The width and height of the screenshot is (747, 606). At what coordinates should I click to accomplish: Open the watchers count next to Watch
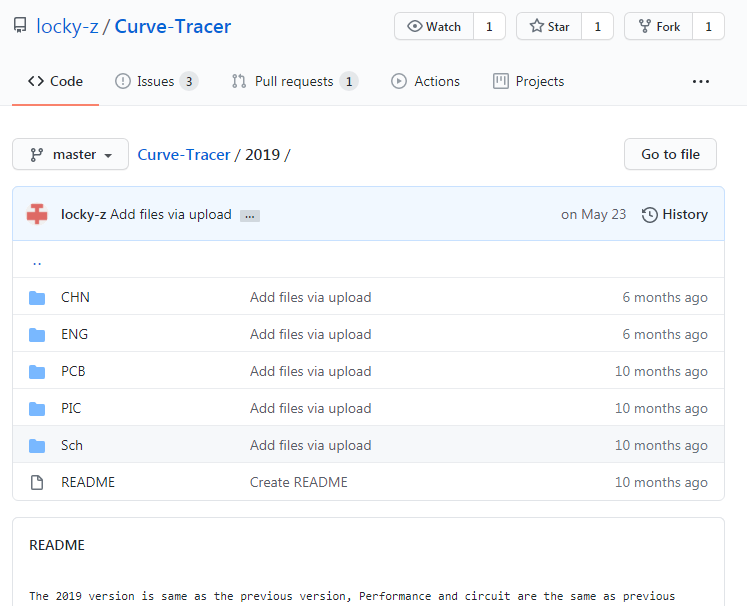[x=489, y=26]
